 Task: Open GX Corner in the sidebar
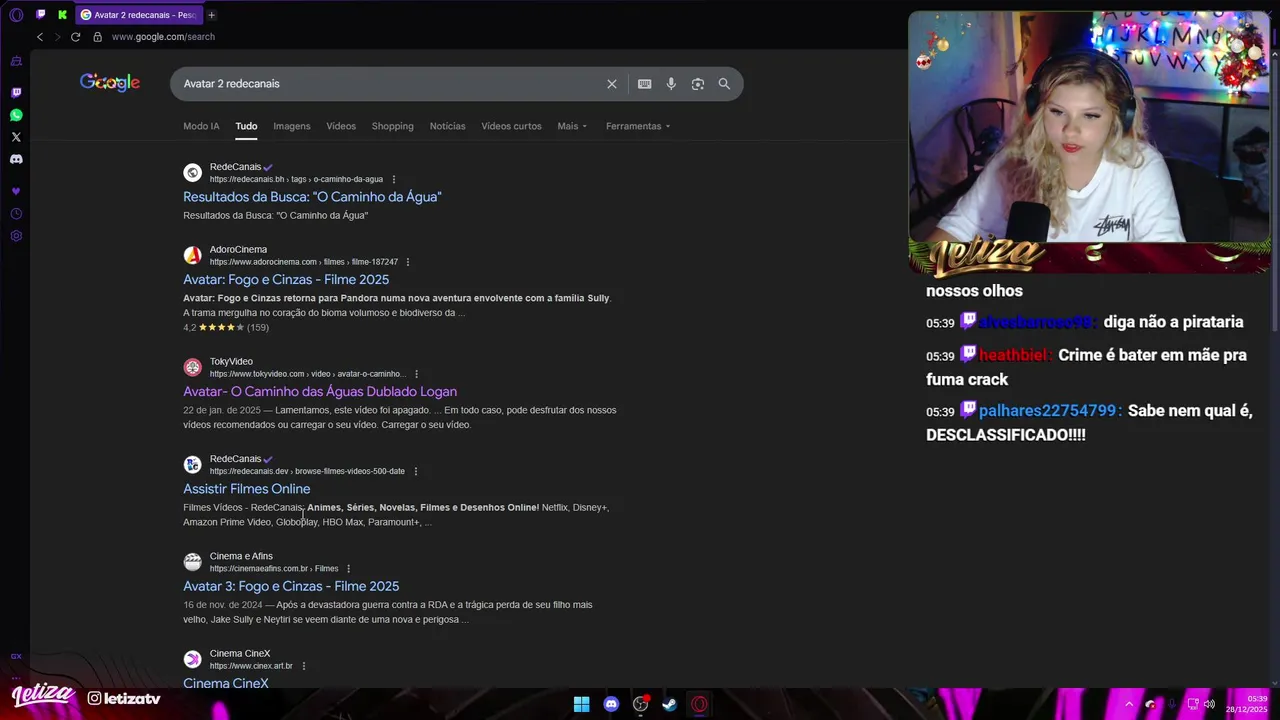click(16, 61)
